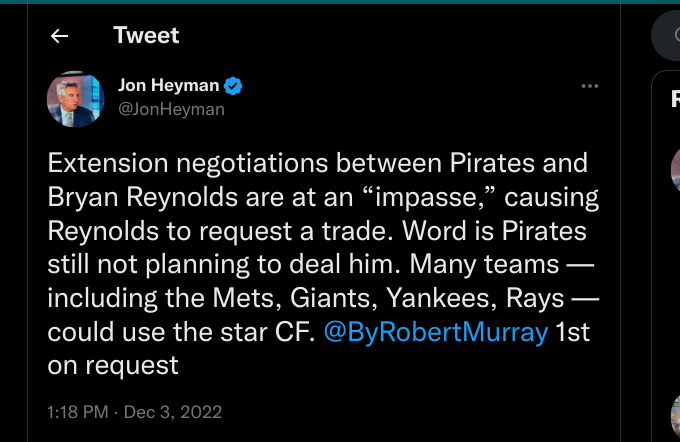This screenshot has width=680, height=442.
Task: Open the tweet's more options ellipsis
Action: click(x=590, y=87)
